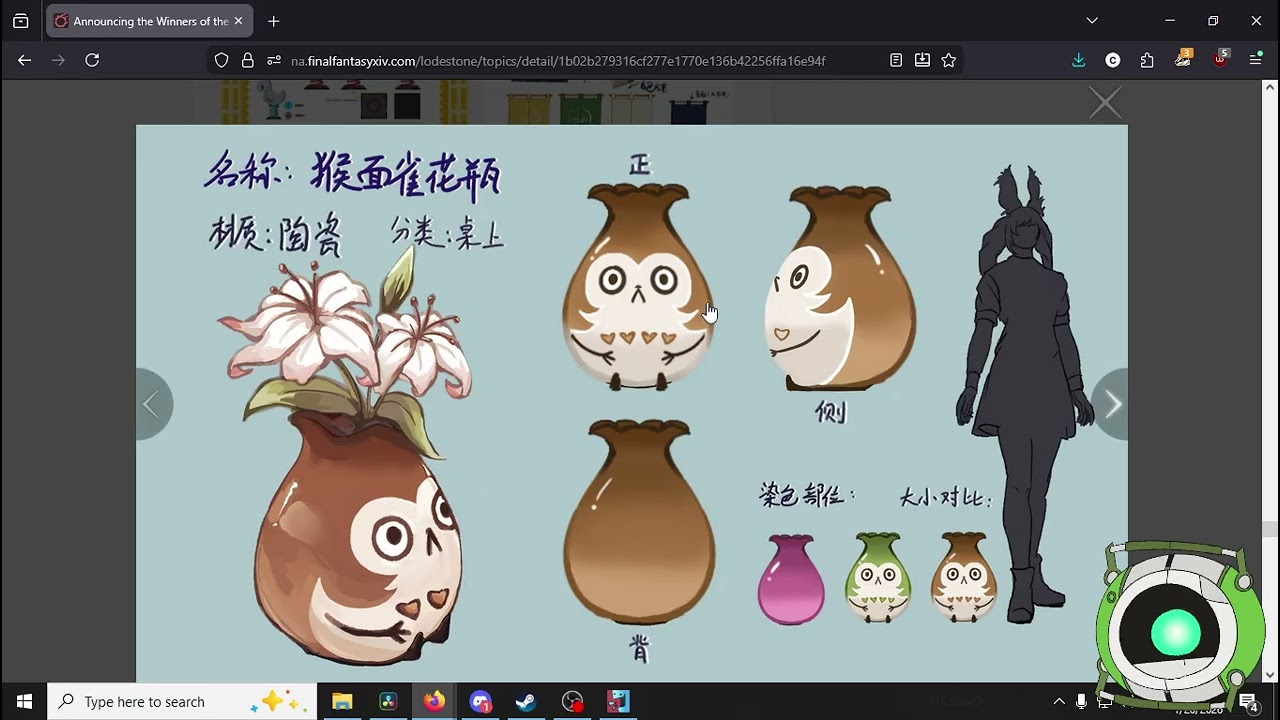Click the side view owl vase drawing
1280x720 pixels.
pyautogui.click(x=840, y=288)
